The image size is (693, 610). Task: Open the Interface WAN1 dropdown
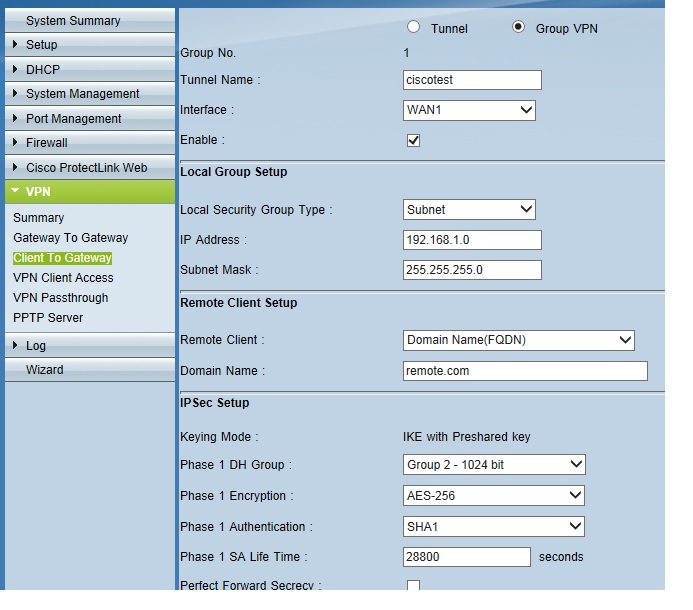(x=469, y=110)
